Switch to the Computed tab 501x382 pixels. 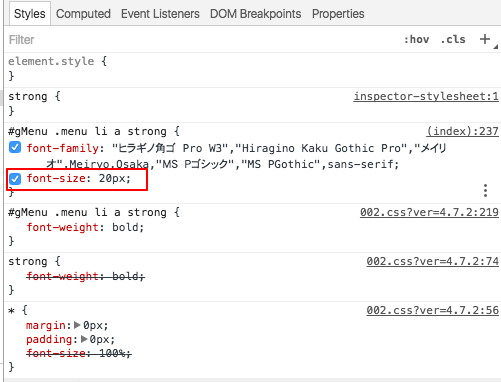[83, 14]
